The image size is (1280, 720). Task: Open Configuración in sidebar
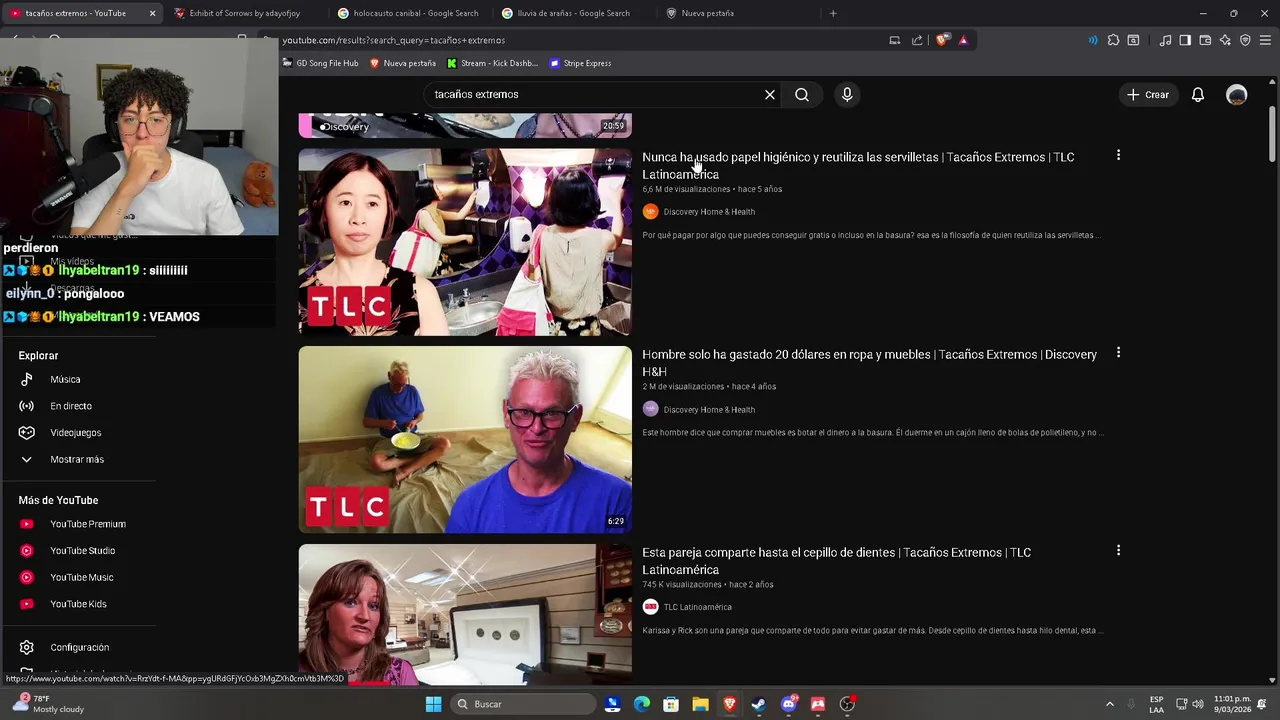pos(78,647)
